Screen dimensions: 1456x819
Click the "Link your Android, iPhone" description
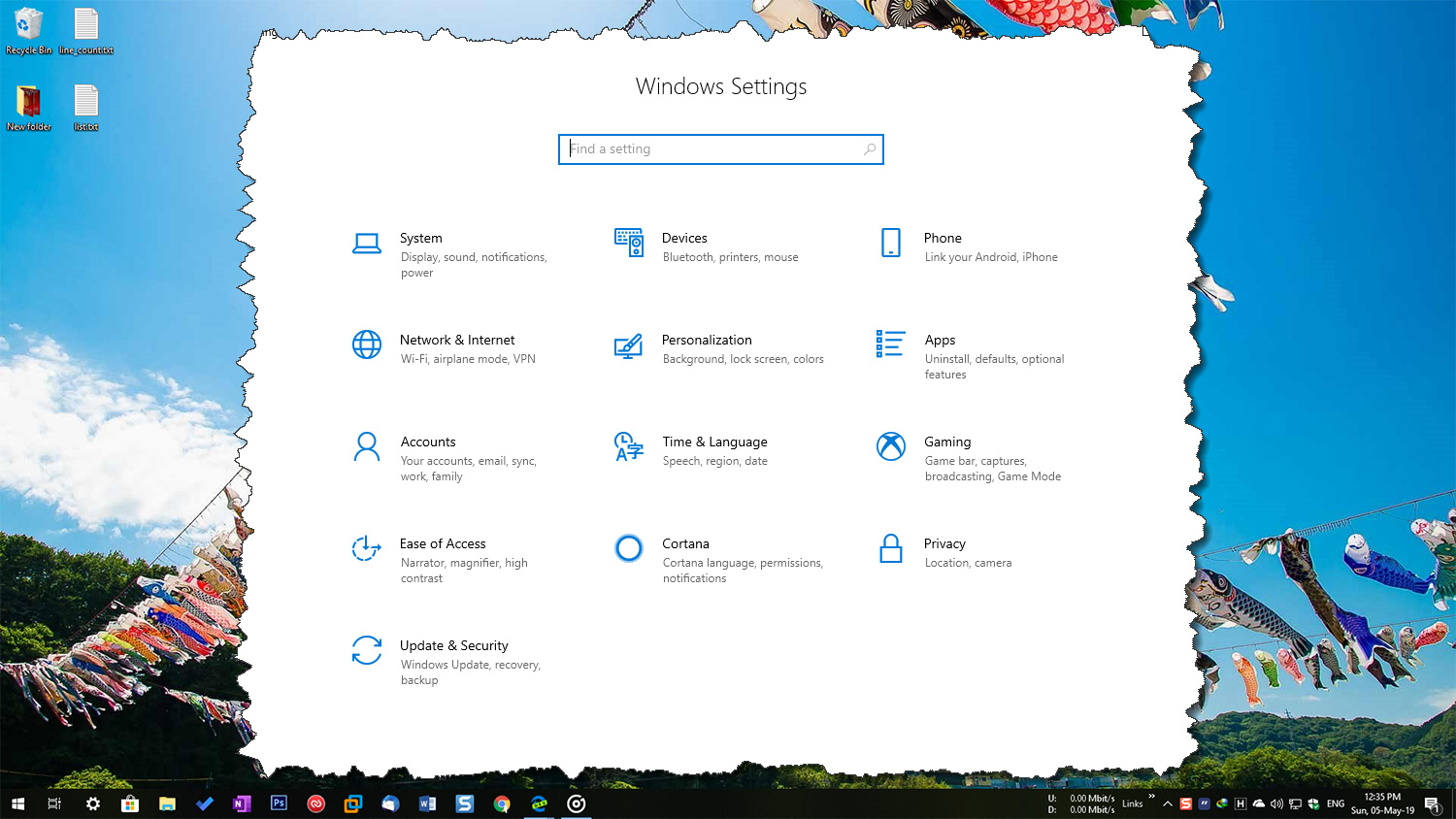(991, 257)
